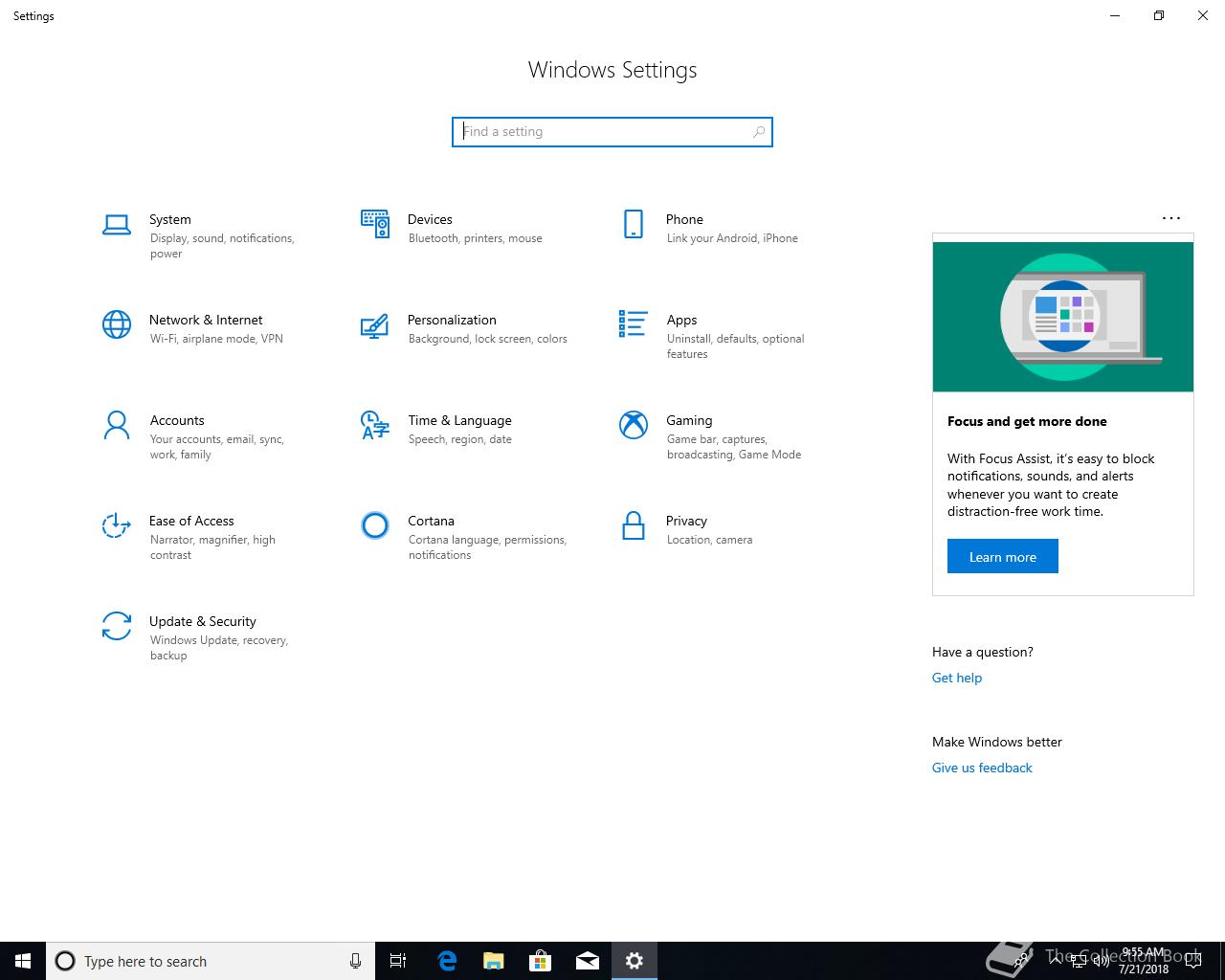Open the Personalization settings title
The height and width of the screenshot is (980, 1225).
pyautogui.click(x=452, y=320)
